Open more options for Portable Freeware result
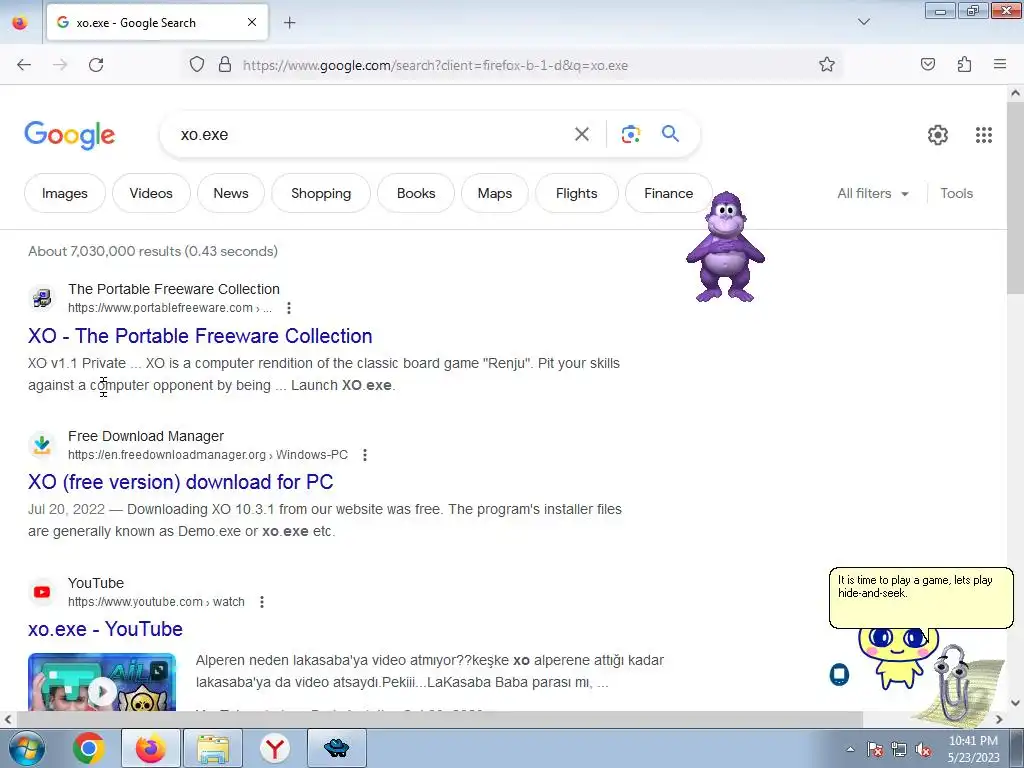The height and width of the screenshot is (768, 1024). pos(289,308)
